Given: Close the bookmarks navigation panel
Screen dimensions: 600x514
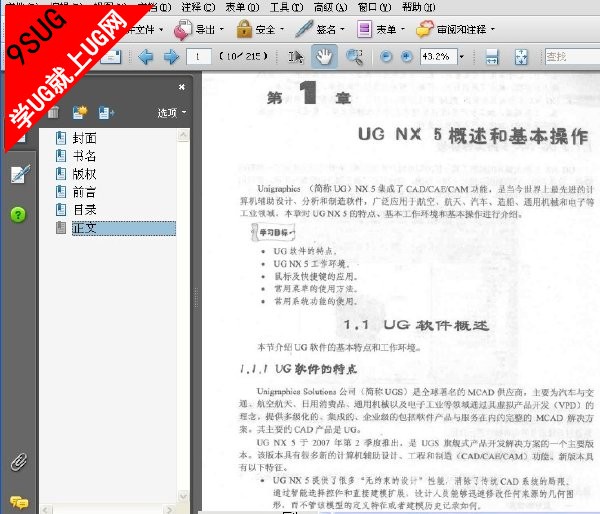Looking at the screenshot, I should pos(182,87).
